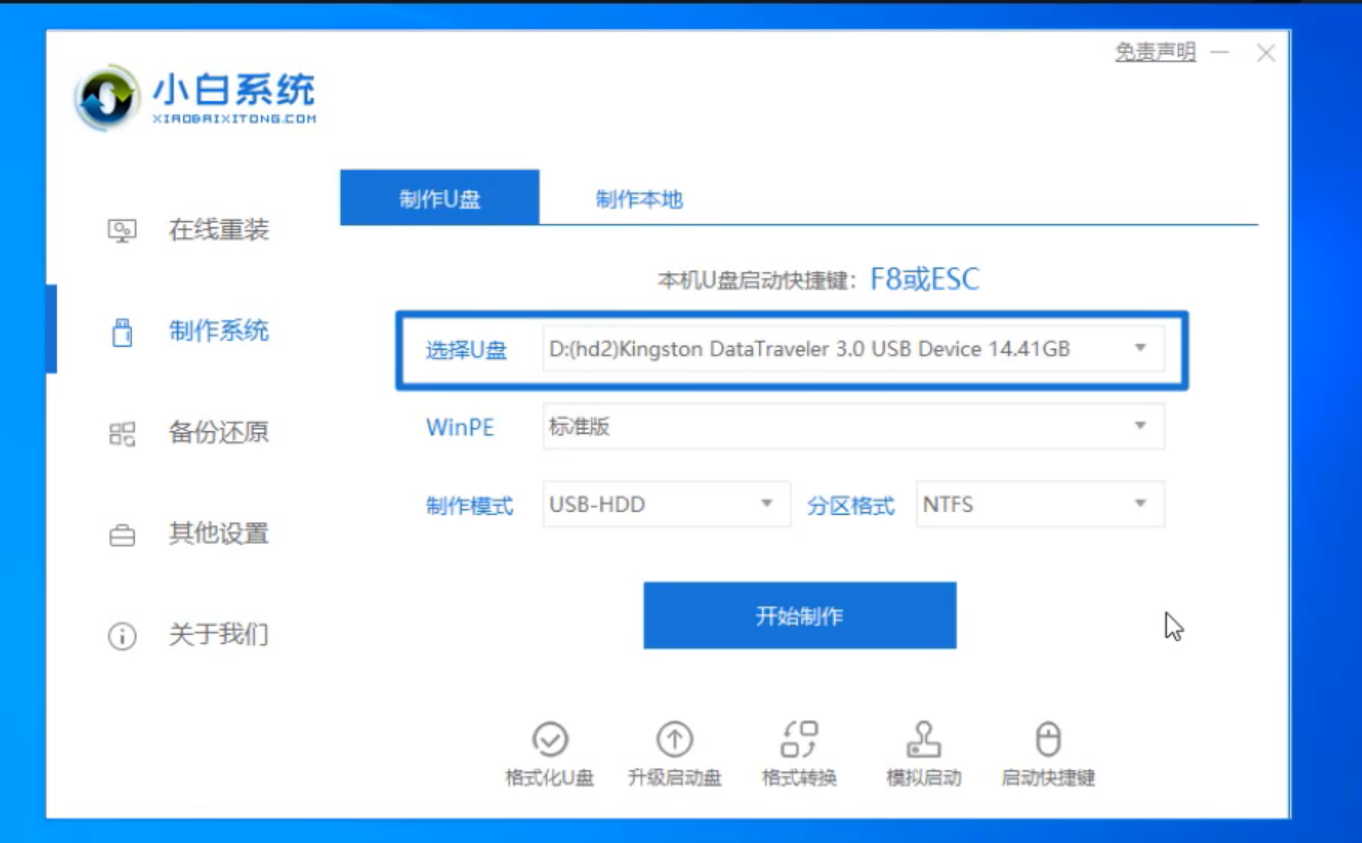Click the 格式化U盘 checkmark icon
1362x843 pixels.
550,740
